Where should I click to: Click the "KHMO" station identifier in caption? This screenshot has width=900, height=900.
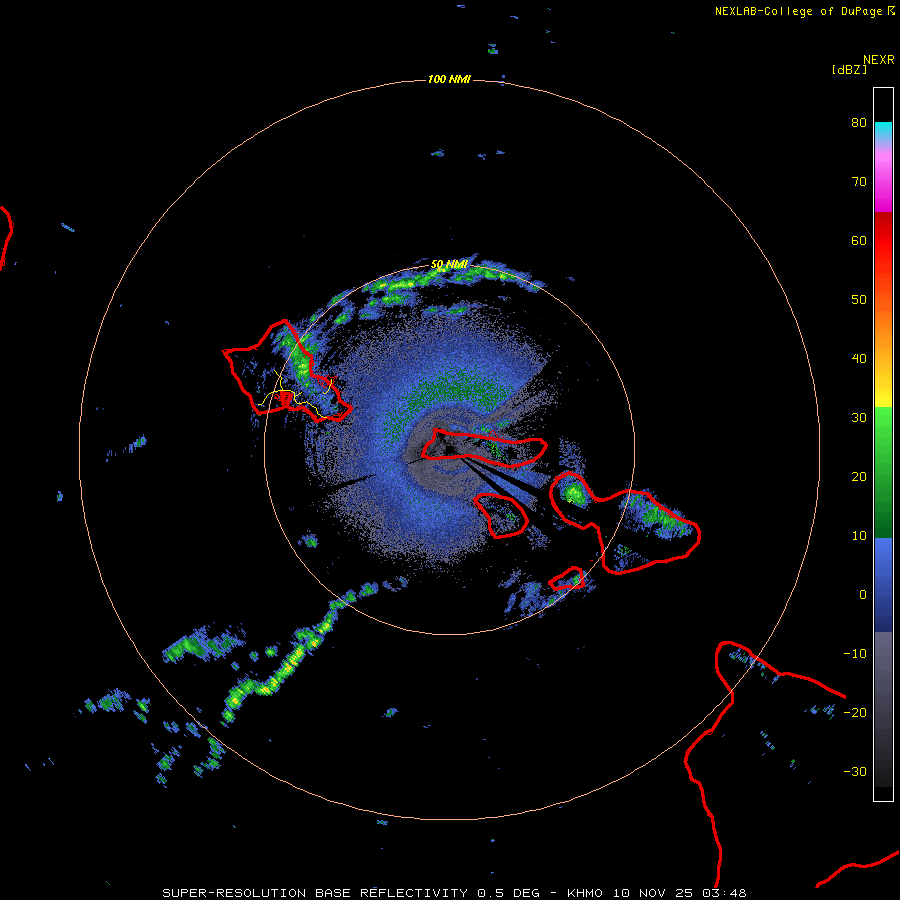(x=585, y=893)
